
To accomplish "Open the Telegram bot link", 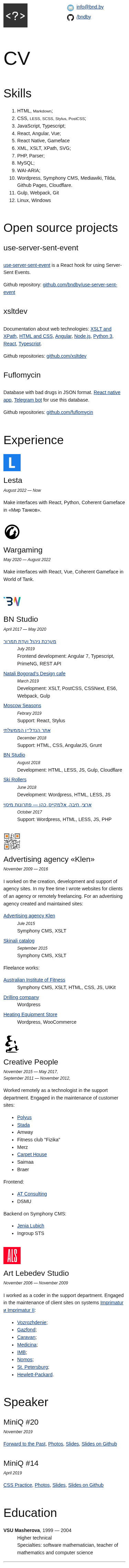I will tap(28, 400).
